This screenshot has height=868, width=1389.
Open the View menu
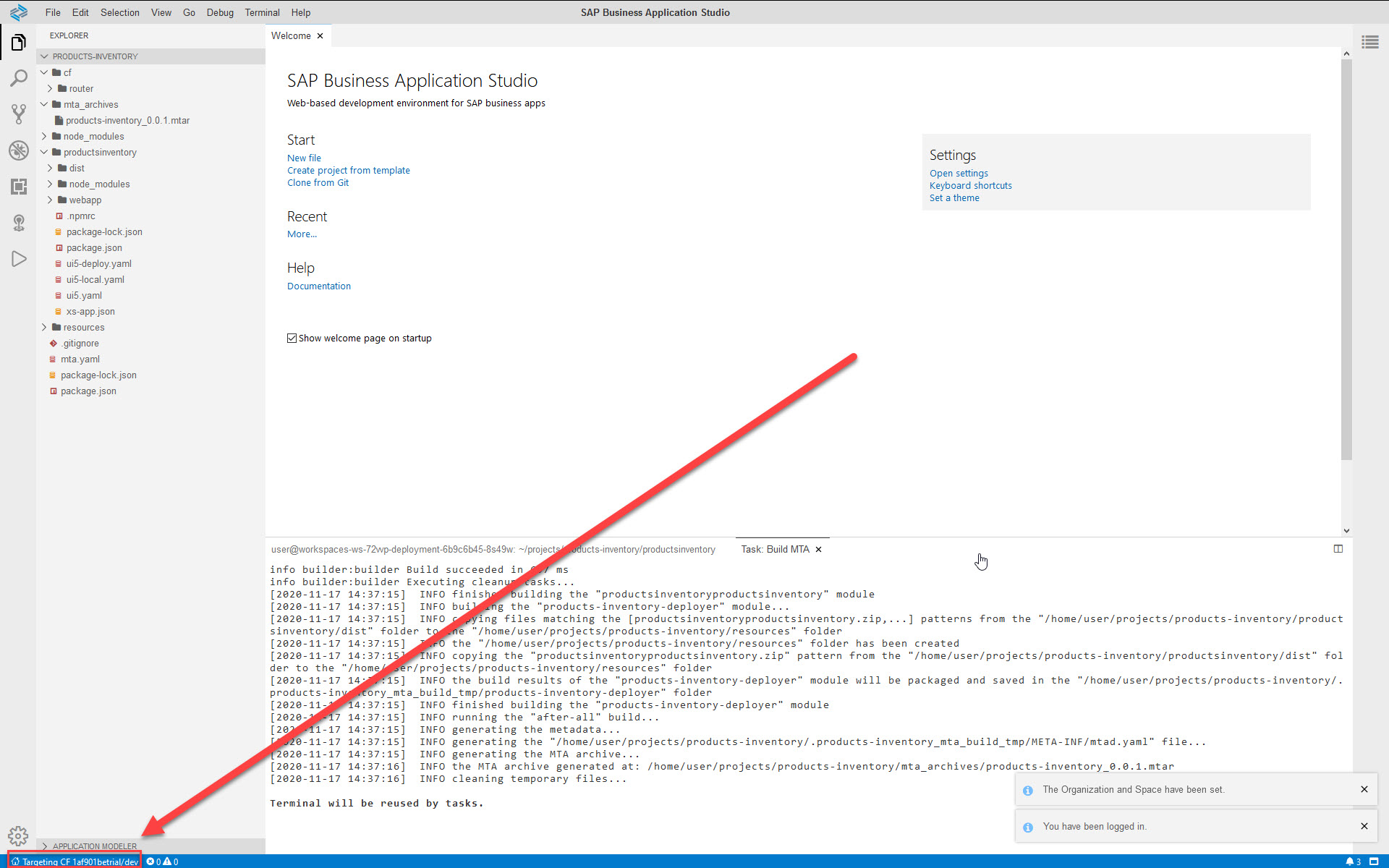(161, 12)
